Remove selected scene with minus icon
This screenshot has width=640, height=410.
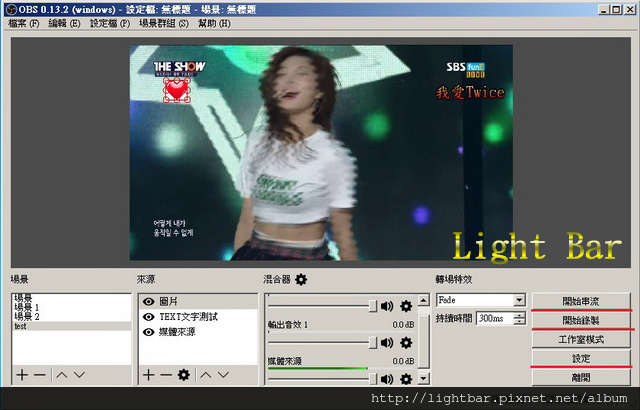pyautogui.click(x=40, y=375)
